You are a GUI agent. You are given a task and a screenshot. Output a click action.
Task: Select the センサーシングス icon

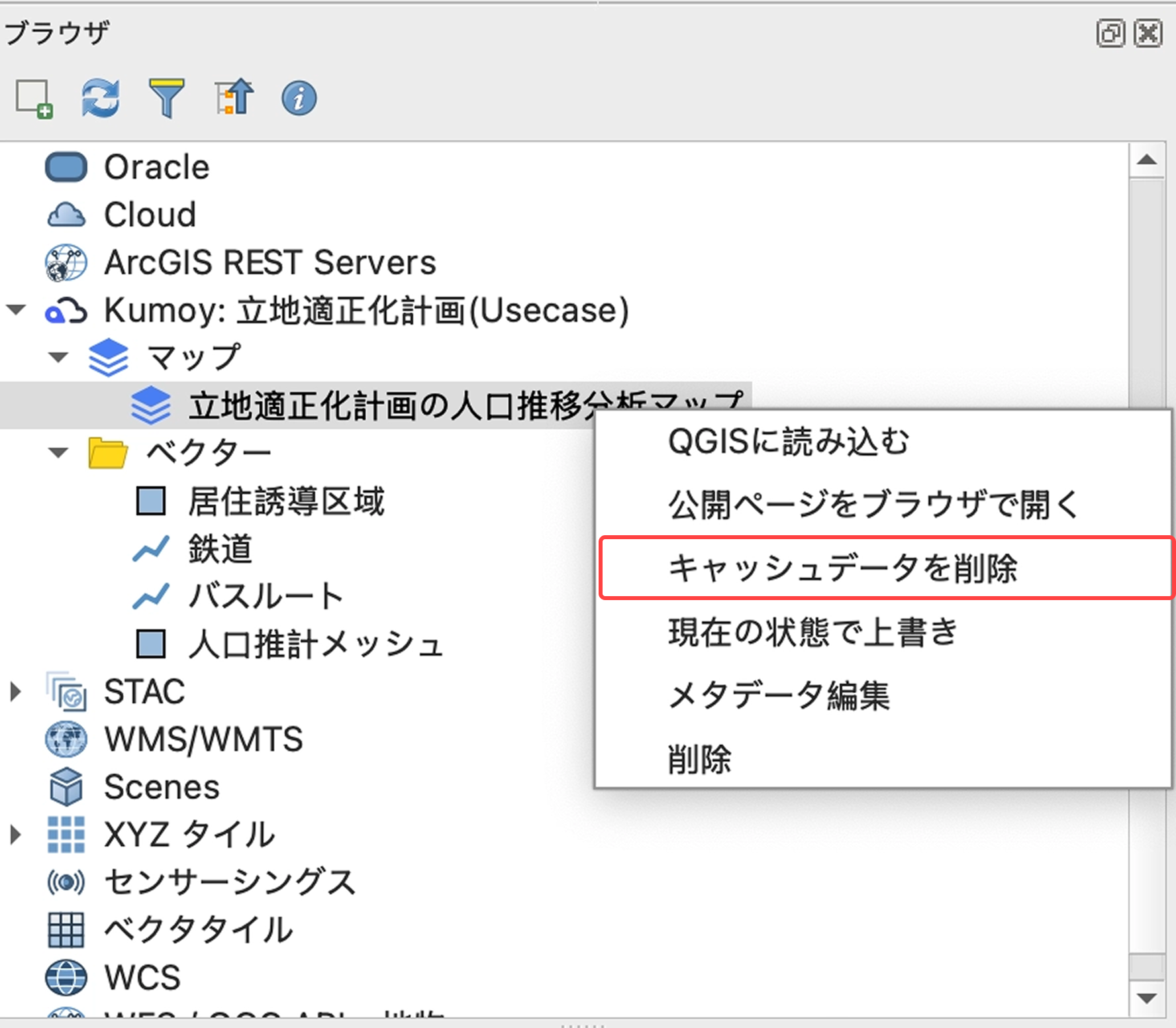click(x=66, y=882)
